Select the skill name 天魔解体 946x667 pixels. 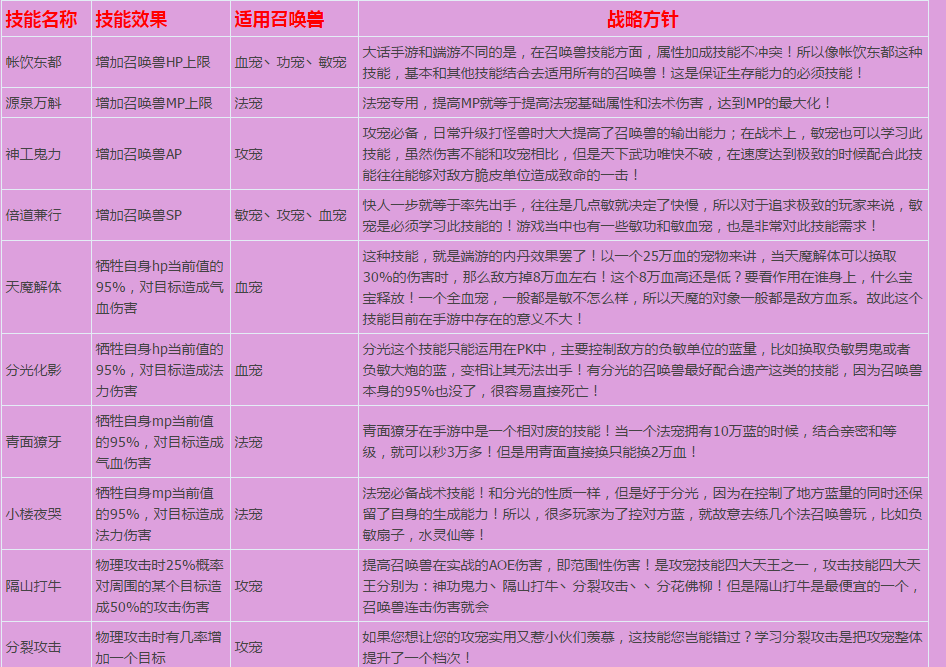(33, 287)
